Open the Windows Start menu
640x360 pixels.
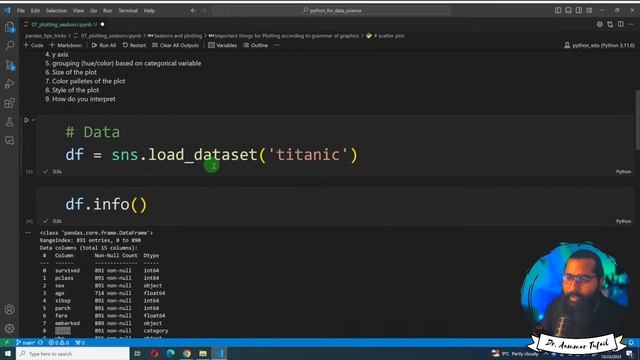[x=8, y=353]
